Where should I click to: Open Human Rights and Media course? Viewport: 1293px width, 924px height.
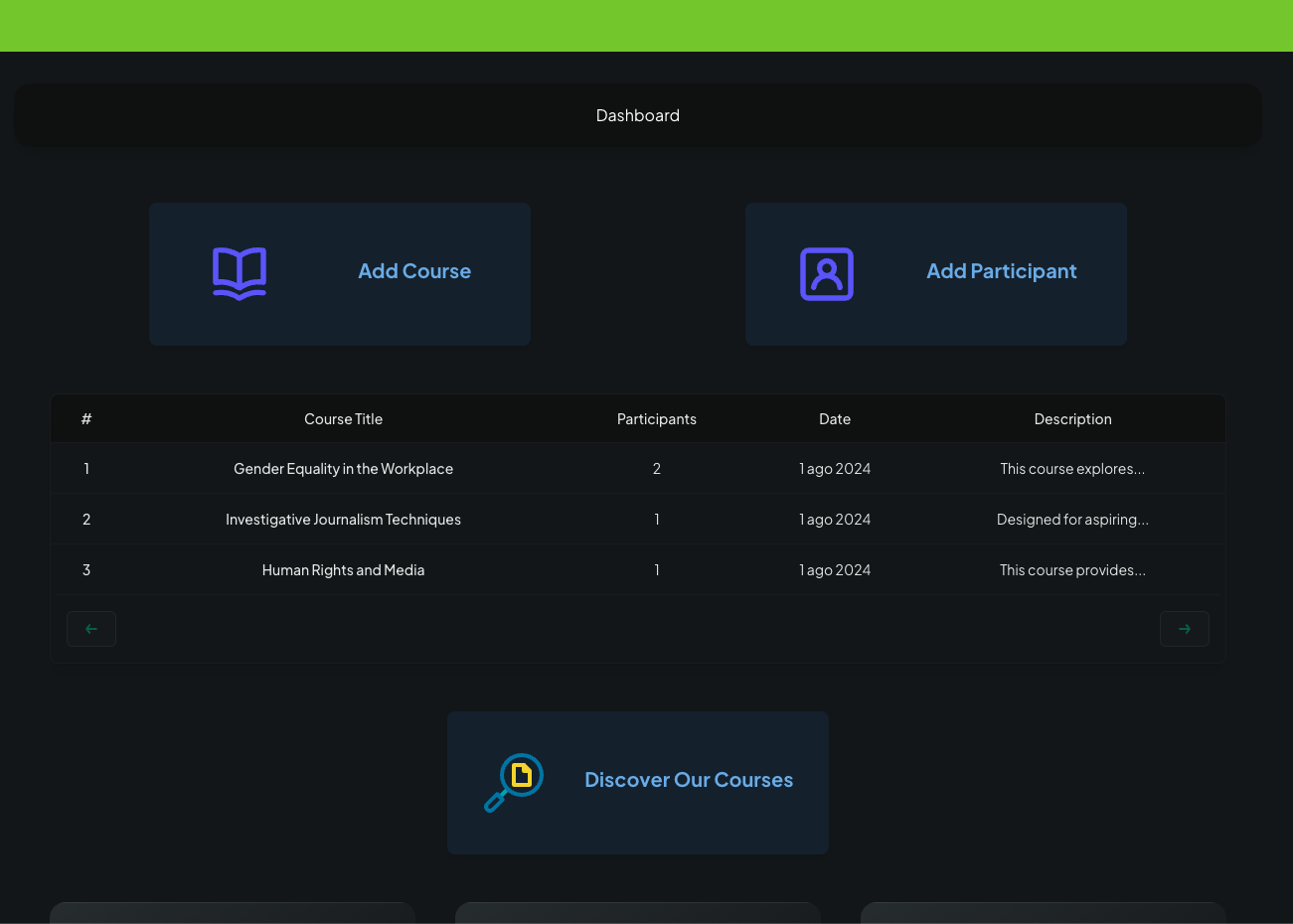pyautogui.click(x=343, y=569)
